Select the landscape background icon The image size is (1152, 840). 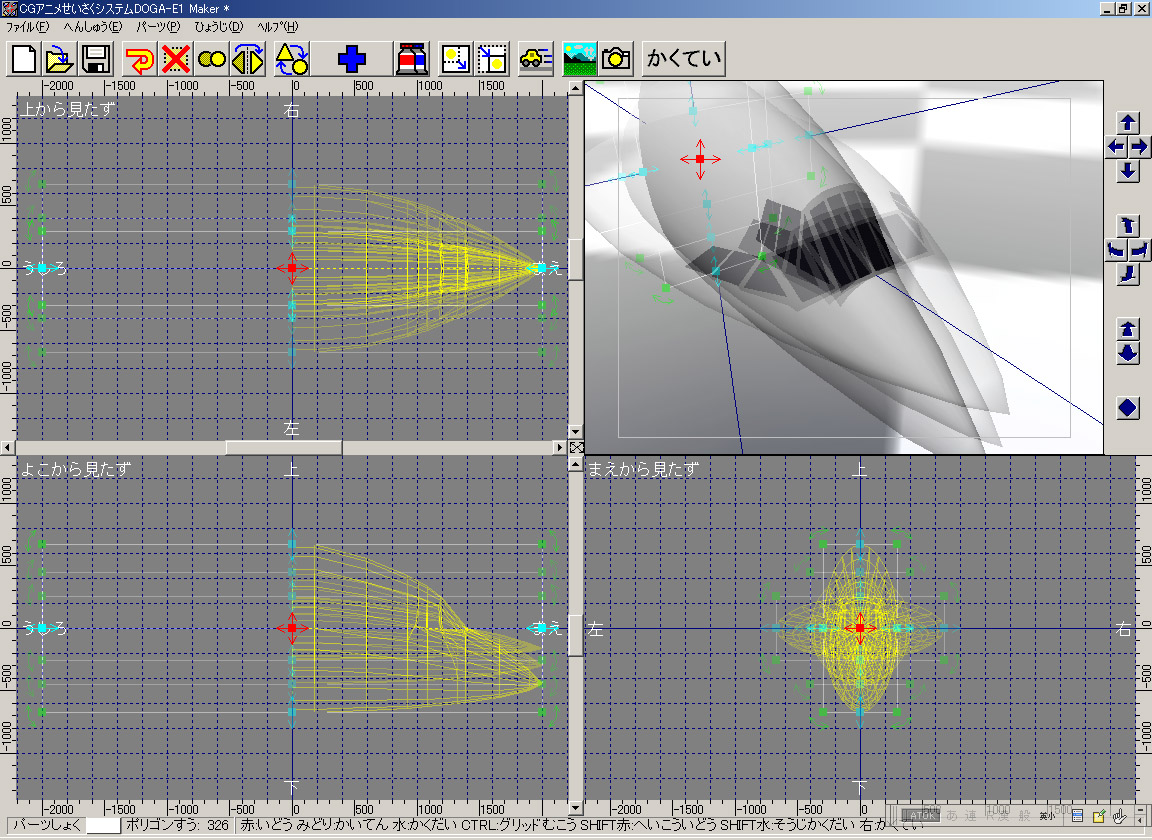pyautogui.click(x=579, y=59)
